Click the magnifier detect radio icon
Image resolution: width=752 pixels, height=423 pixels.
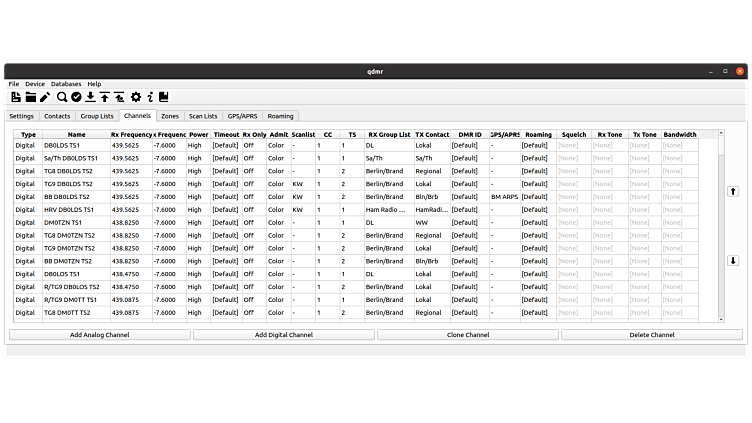[x=62, y=97]
